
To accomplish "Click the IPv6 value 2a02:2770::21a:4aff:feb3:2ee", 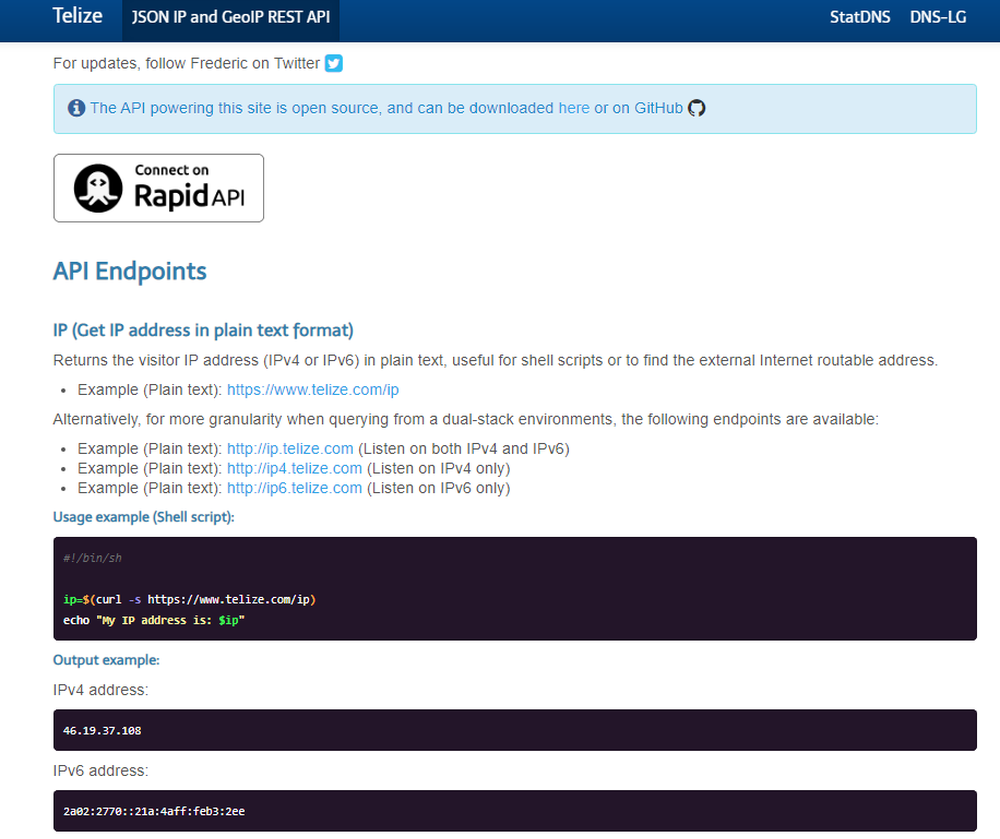I will click(154, 811).
